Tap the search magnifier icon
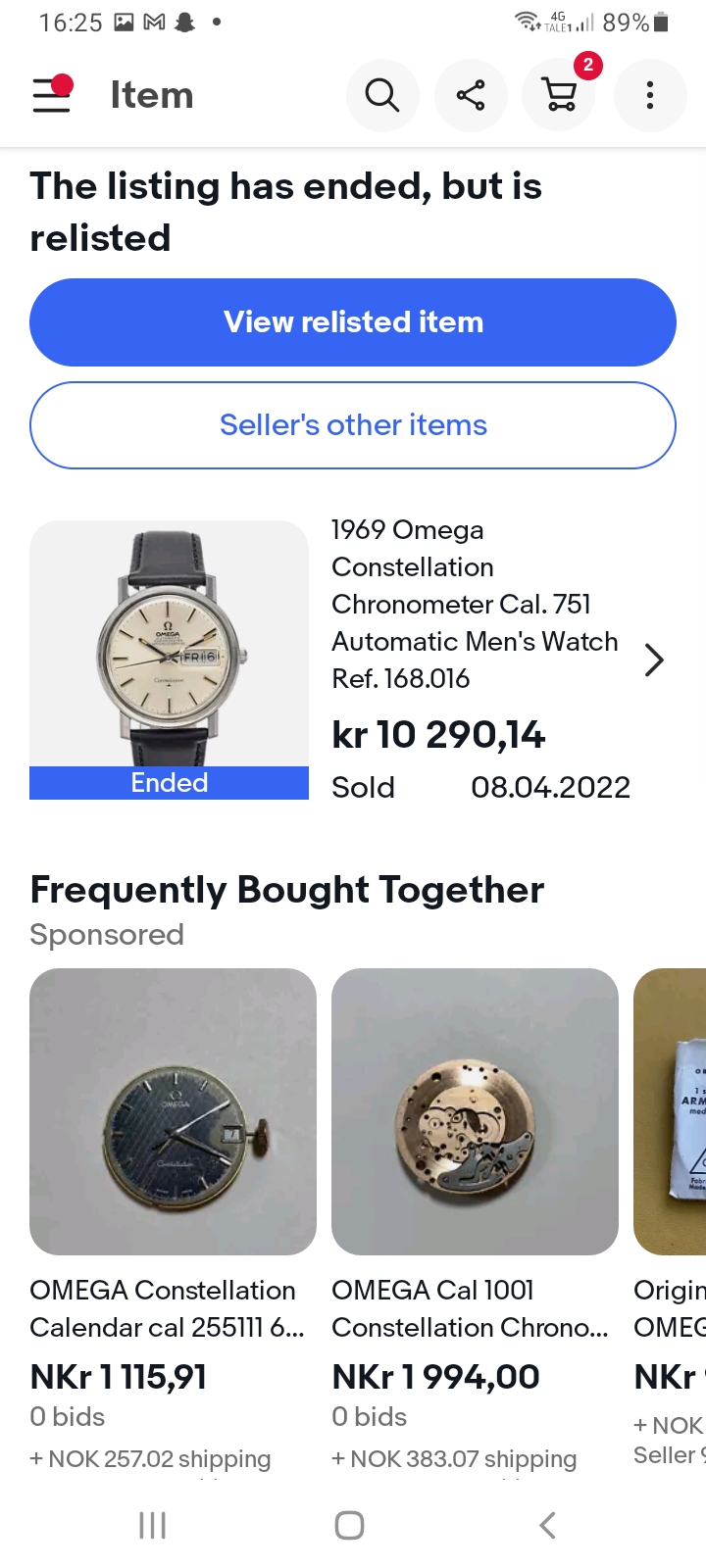706x1568 pixels. pos(382,95)
